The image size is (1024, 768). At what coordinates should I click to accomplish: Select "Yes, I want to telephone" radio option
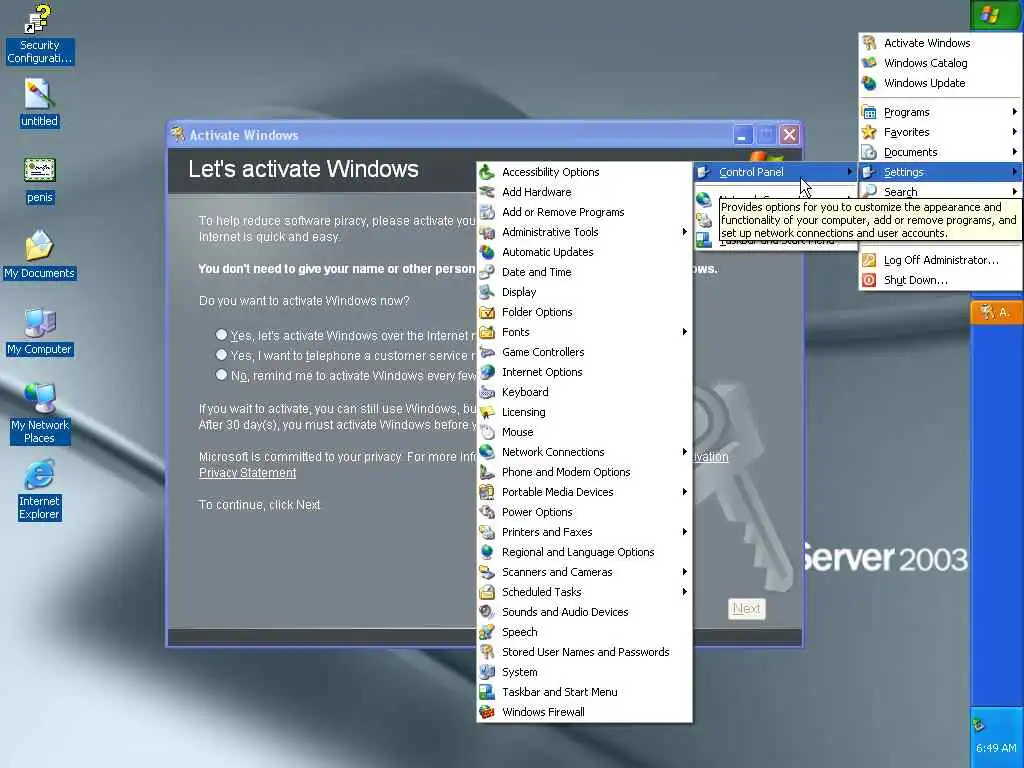tap(221, 355)
